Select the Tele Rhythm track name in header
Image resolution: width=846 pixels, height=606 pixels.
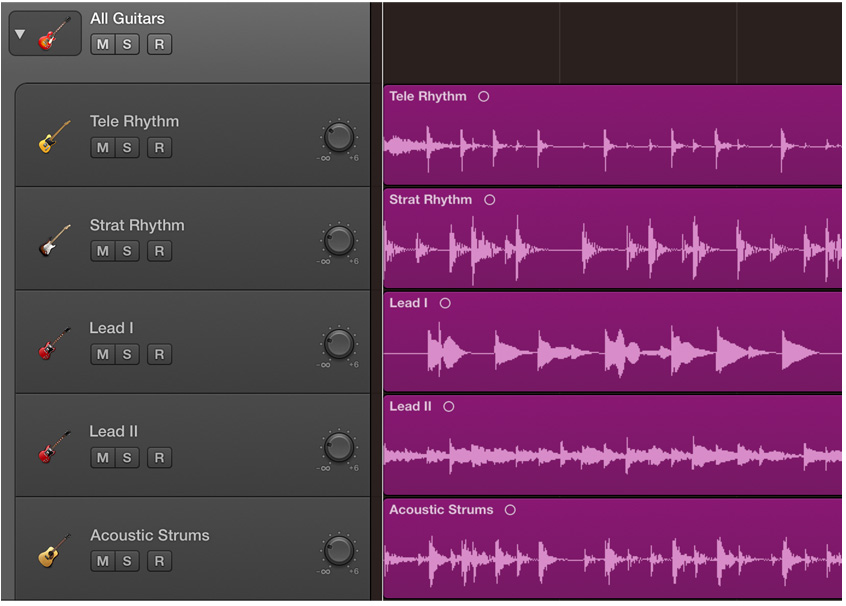[134, 121]
